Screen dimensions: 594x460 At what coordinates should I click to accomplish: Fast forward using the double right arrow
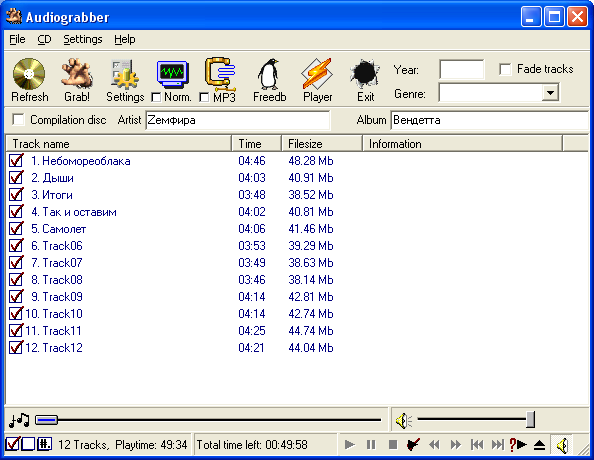point(456,444)
